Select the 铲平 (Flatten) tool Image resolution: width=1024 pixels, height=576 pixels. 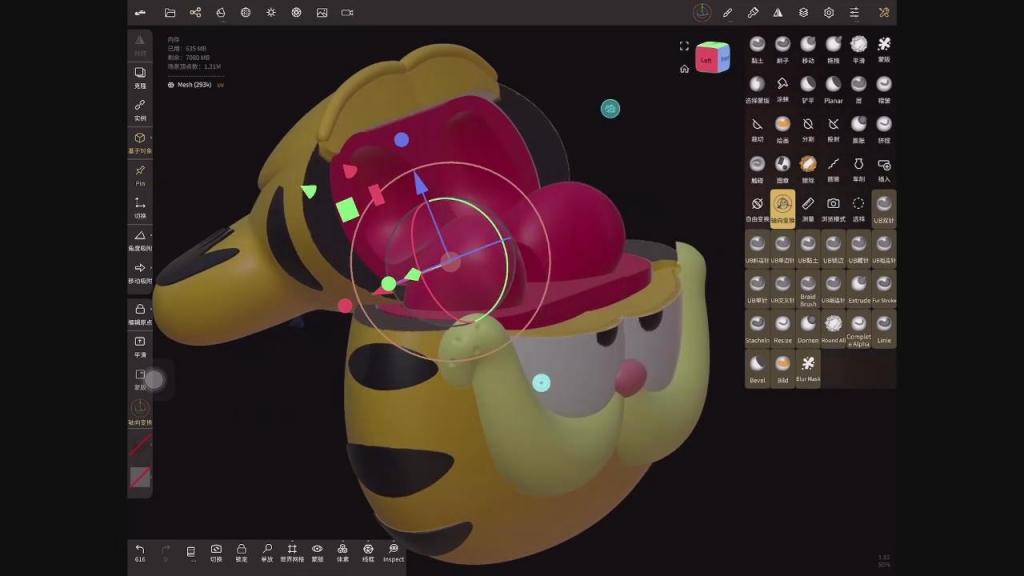(x=808, y=89)
